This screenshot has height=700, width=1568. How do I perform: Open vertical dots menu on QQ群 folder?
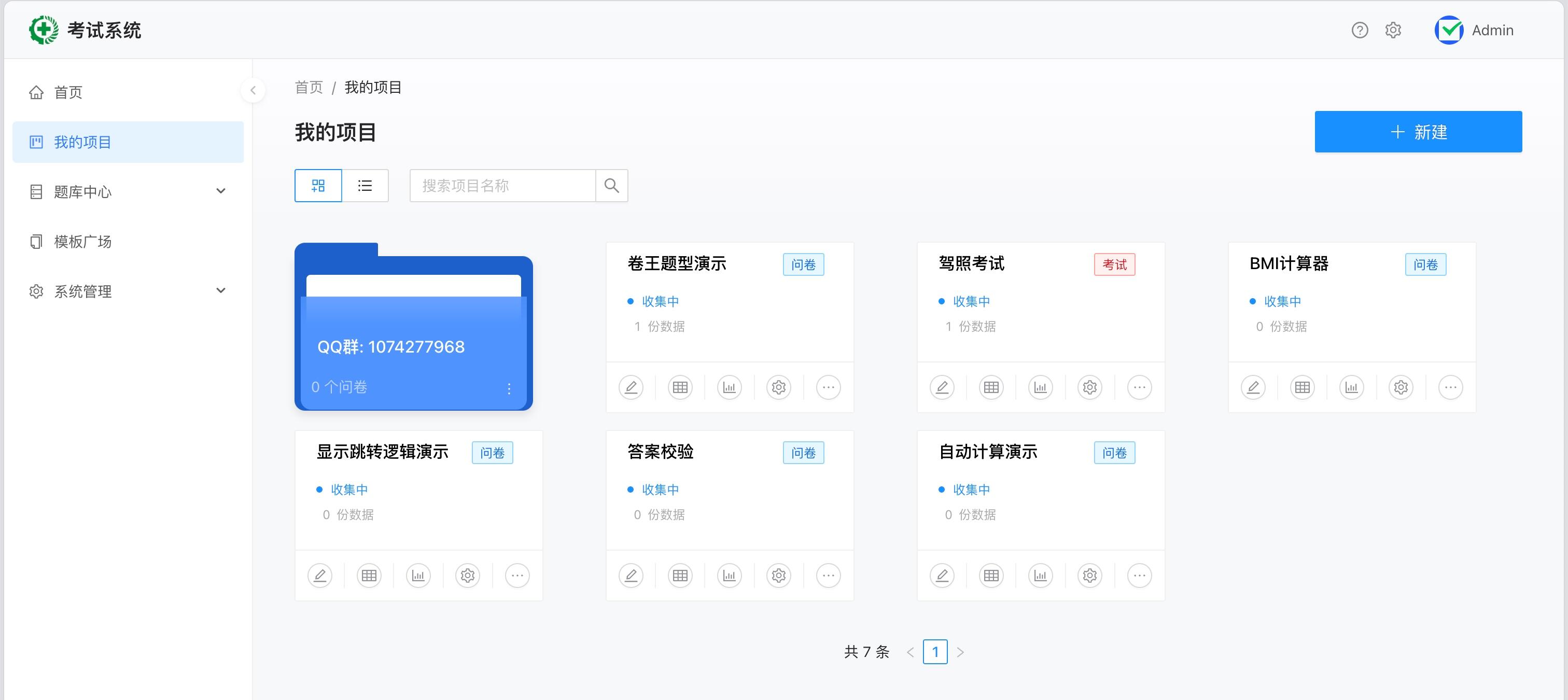(x=509, y=388)
